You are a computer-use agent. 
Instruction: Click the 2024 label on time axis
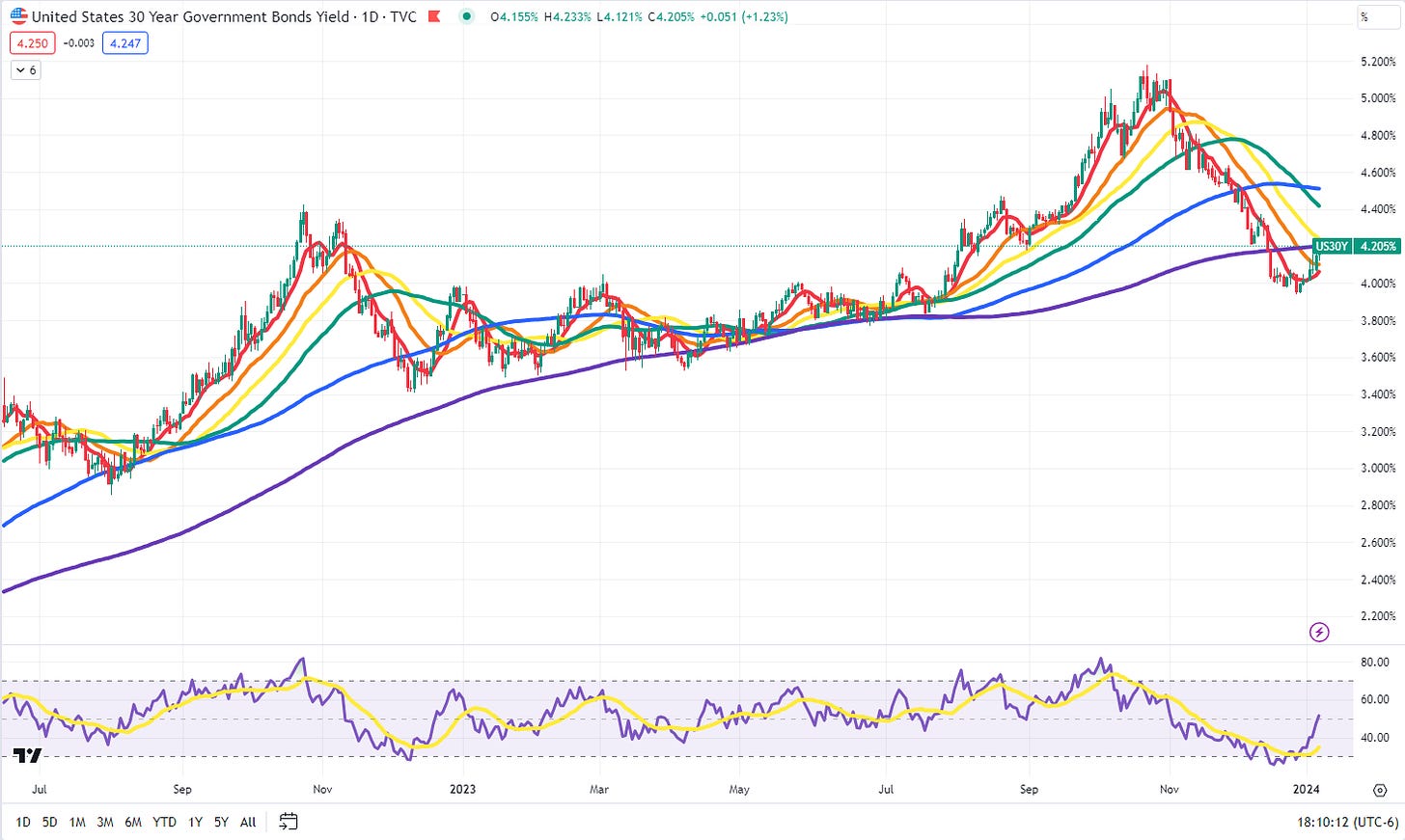(x=1306, y=790)
